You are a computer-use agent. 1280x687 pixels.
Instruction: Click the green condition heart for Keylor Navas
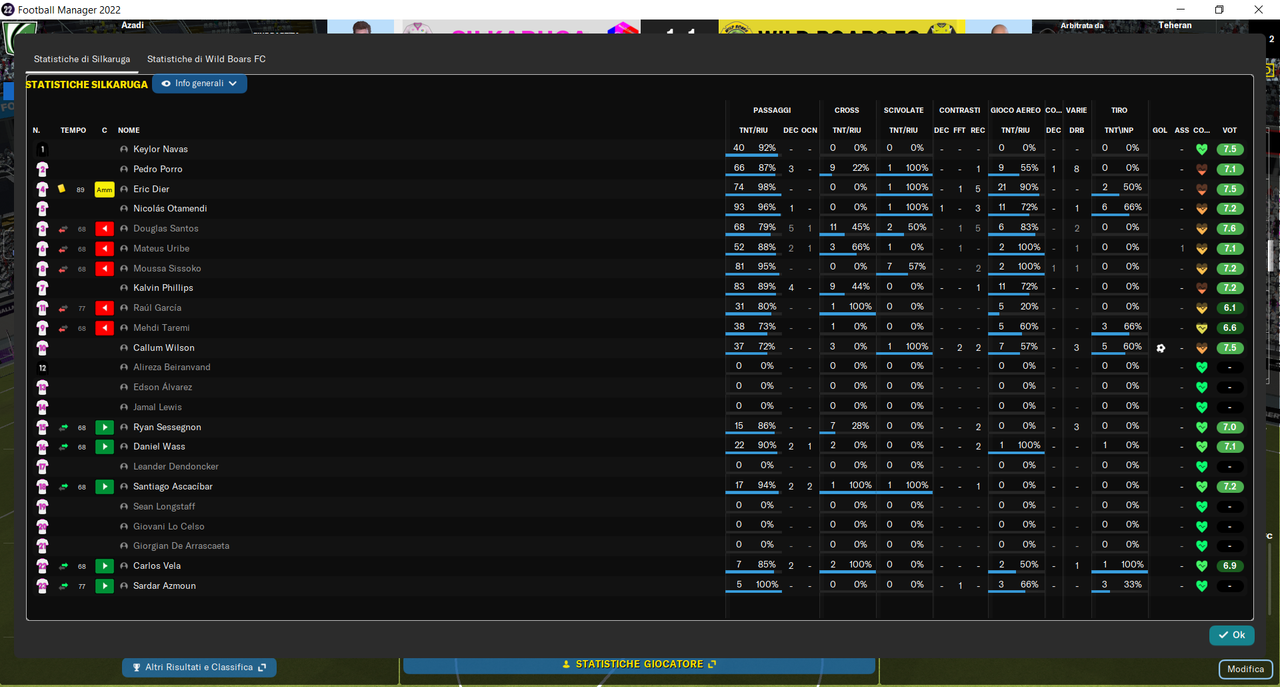(x=1202, y=149)
